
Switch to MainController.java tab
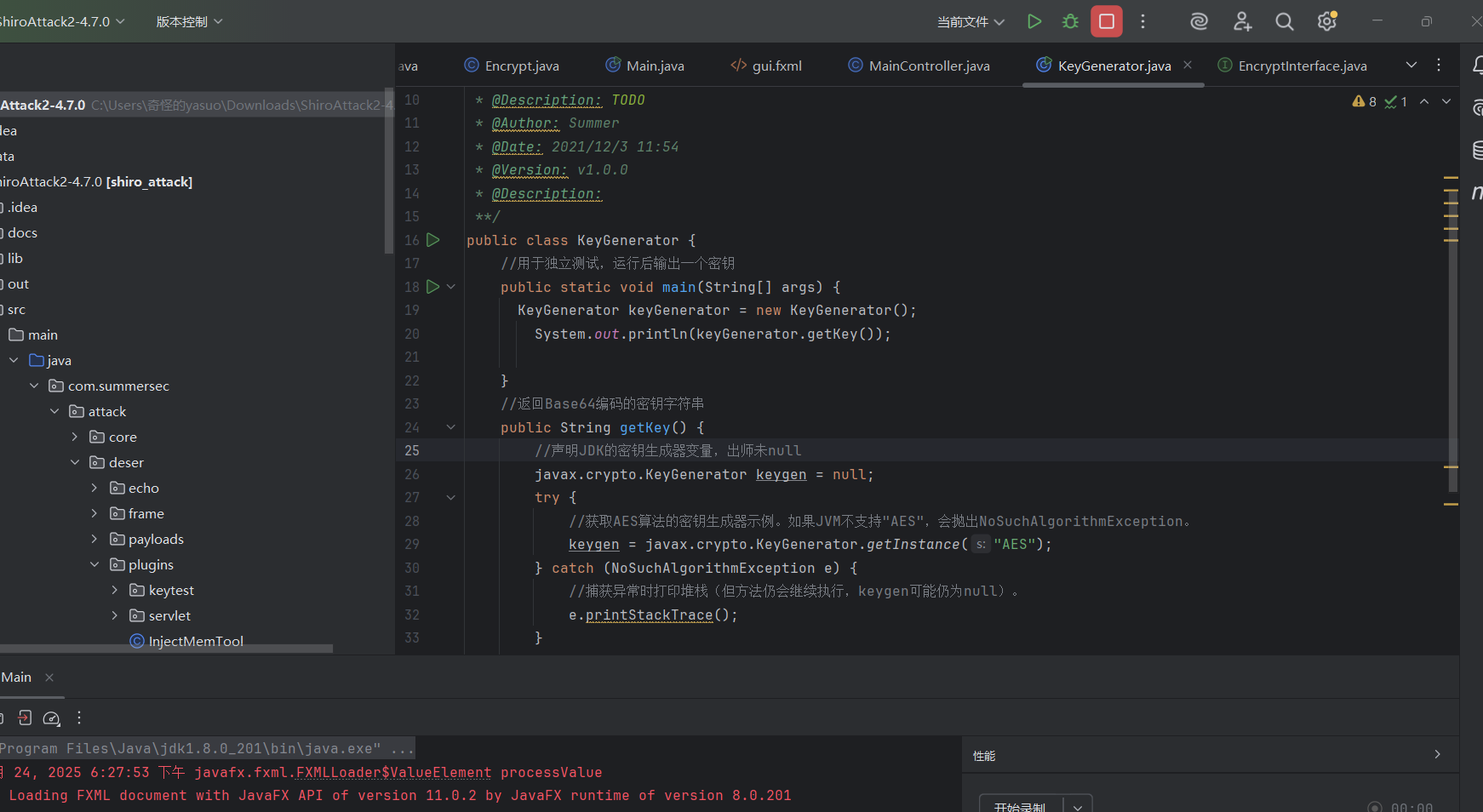(928, 66)
